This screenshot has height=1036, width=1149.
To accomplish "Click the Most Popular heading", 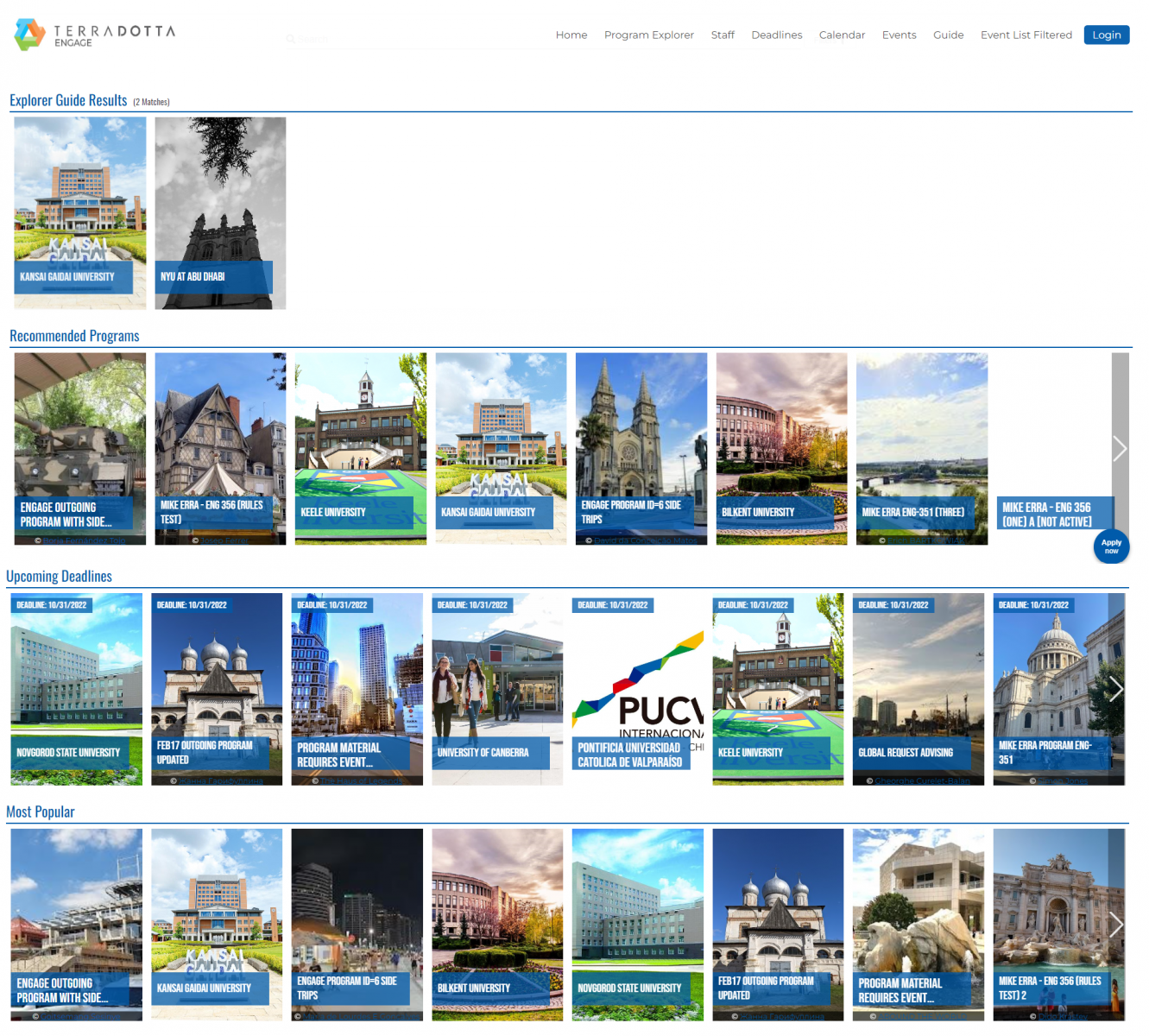I will coord(41,812).
